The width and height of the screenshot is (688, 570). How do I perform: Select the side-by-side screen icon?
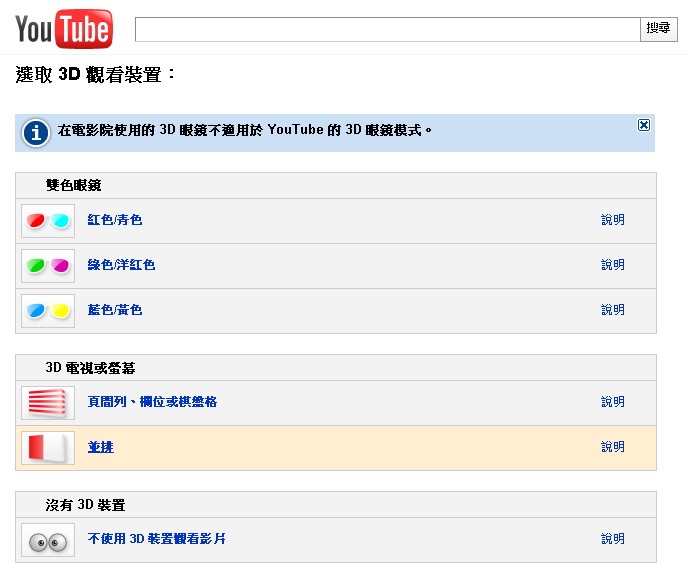(48, 448)
